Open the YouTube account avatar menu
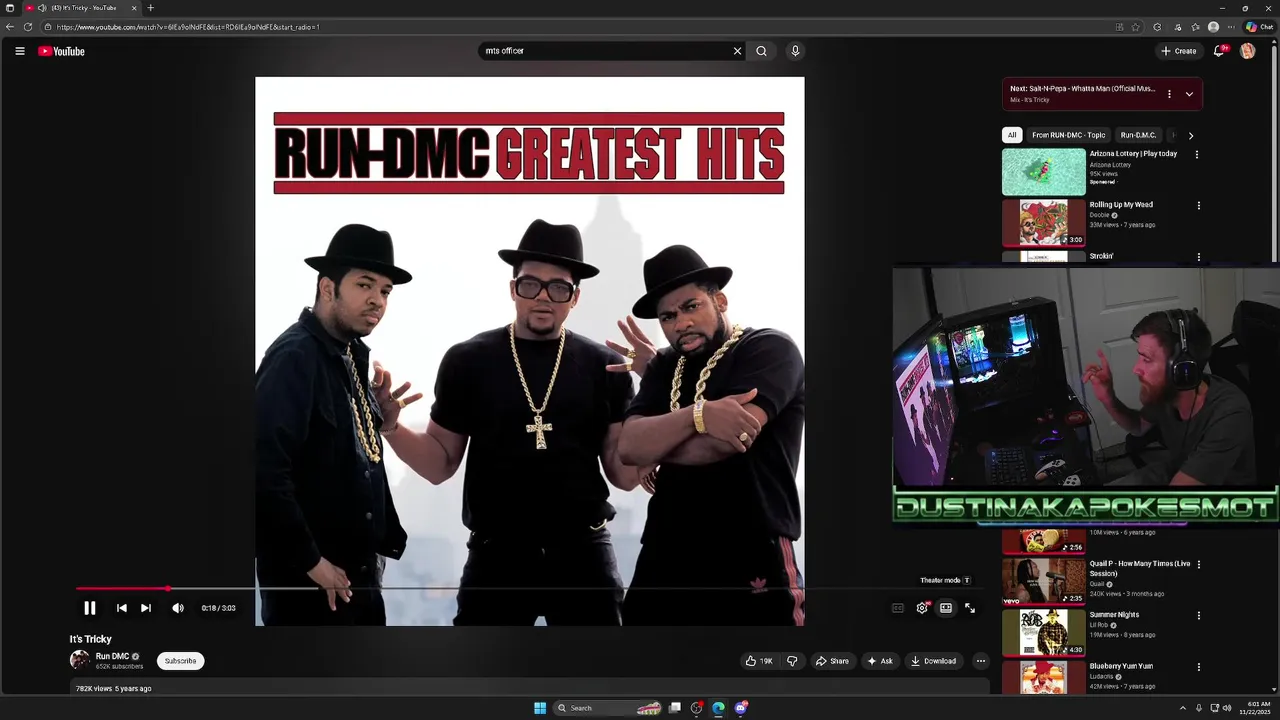 (x=1248, y=51)
